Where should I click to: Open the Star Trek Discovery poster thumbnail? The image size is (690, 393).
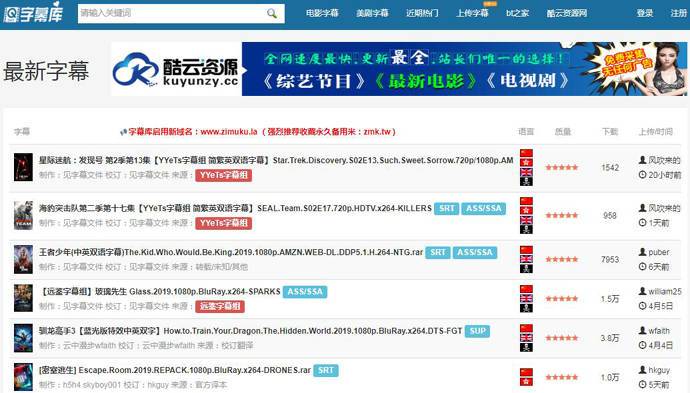tap(23, 167)
